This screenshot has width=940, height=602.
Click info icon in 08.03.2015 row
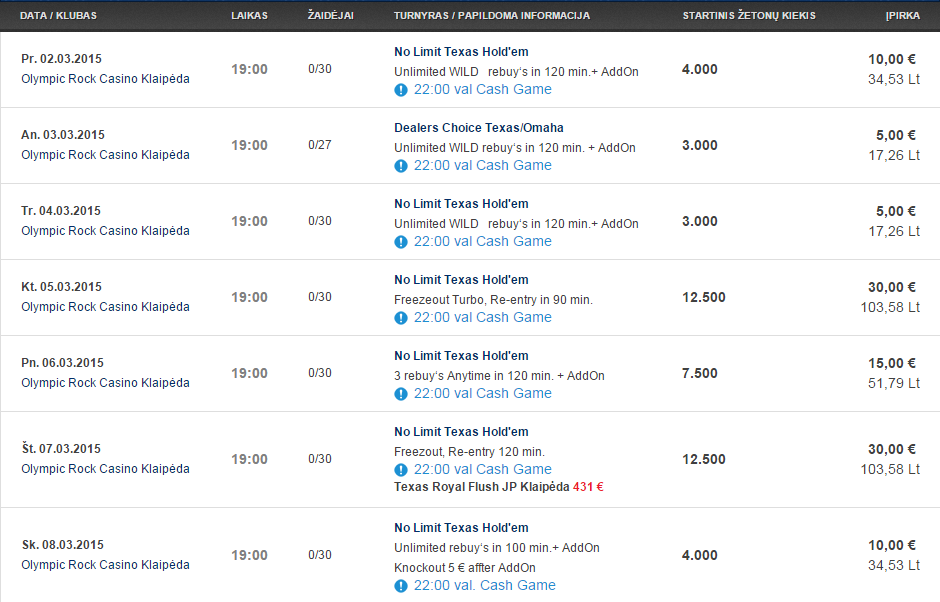(x=401, y=586)
